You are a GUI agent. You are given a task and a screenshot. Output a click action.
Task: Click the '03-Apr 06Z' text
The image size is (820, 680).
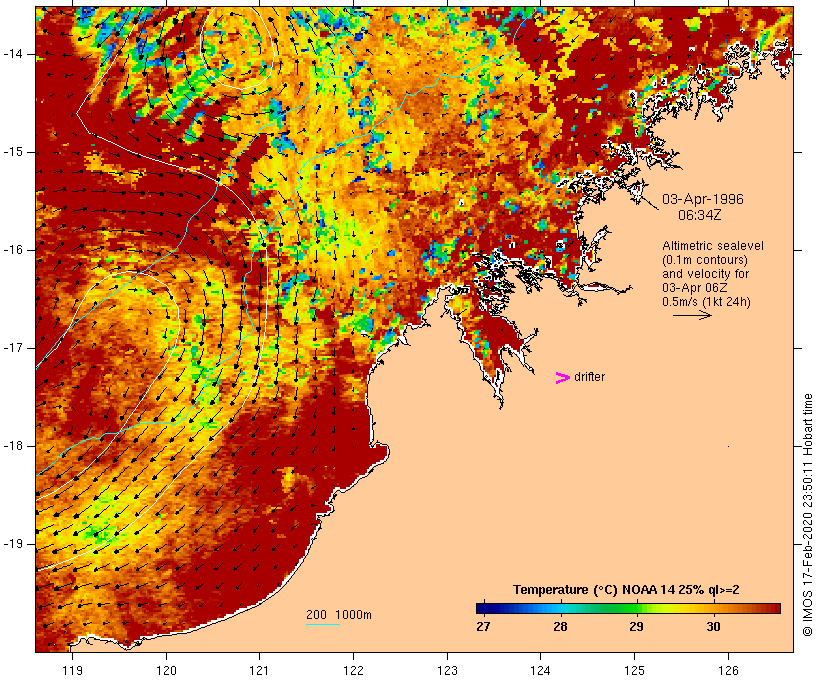(694, 288)
